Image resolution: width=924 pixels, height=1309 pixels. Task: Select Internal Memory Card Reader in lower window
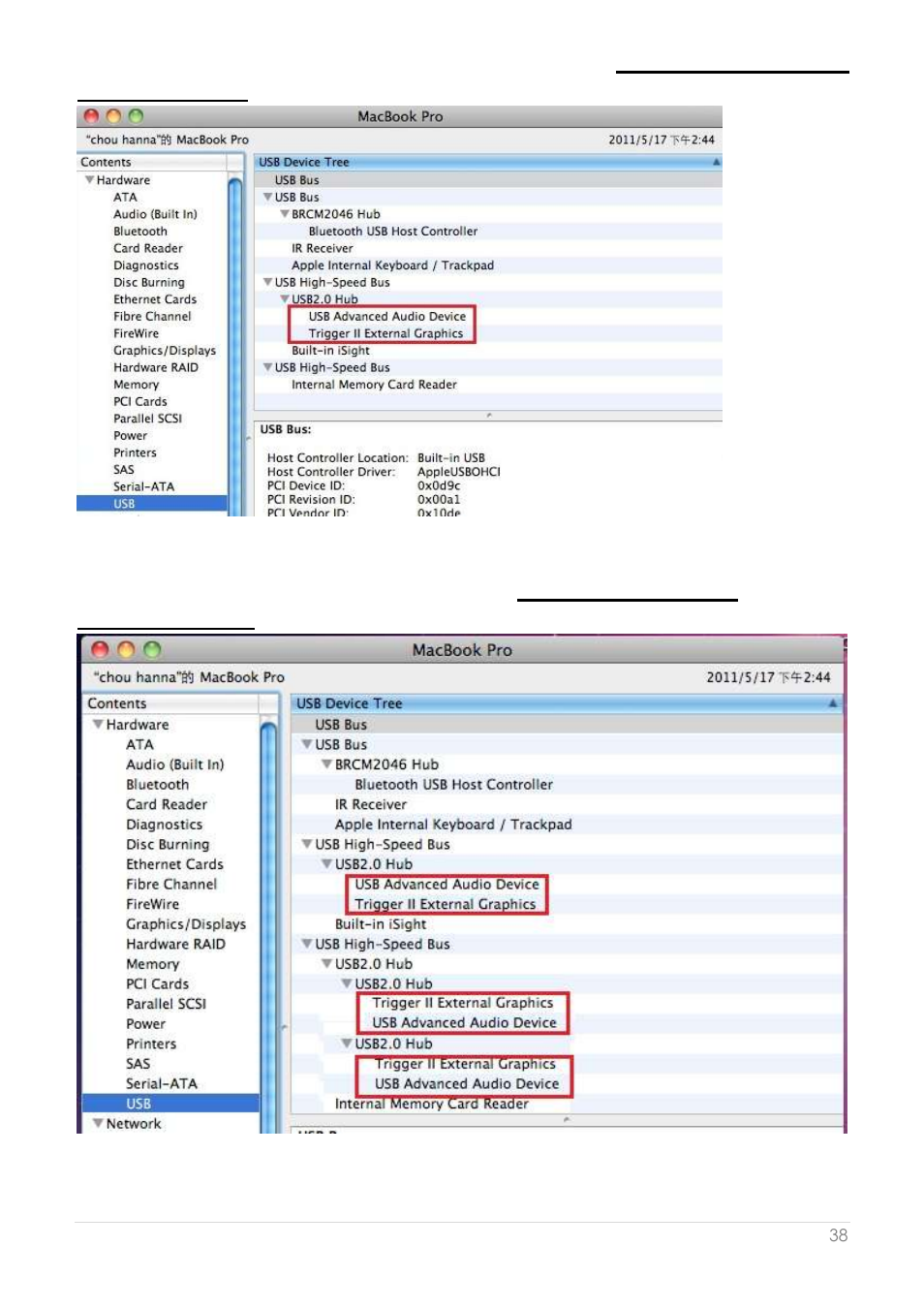click(432, 1104)
